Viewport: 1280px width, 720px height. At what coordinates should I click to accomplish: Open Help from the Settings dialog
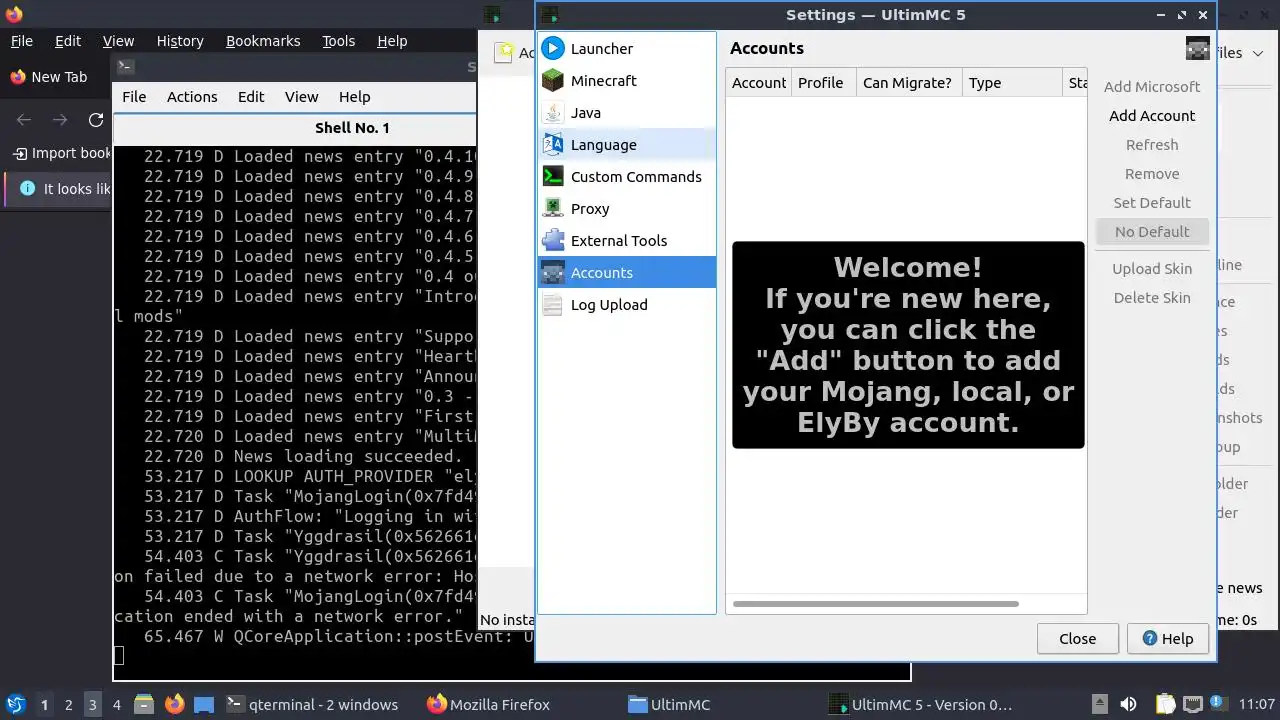coord(1167,638)
